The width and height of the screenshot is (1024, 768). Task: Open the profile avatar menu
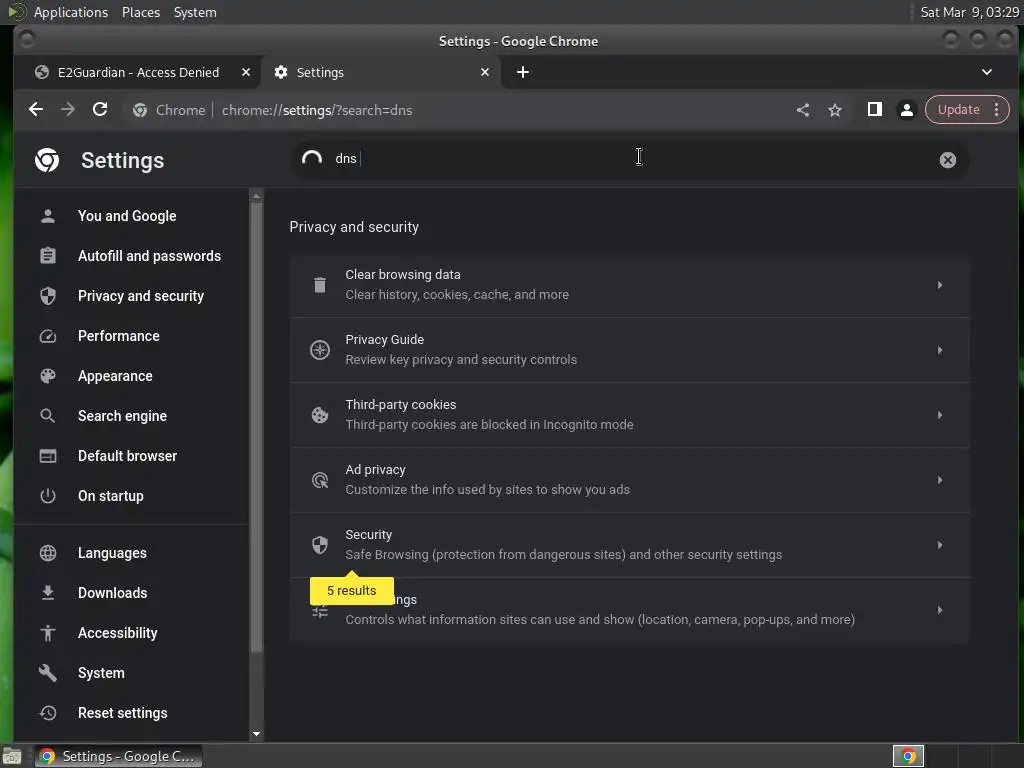[906, 110]
